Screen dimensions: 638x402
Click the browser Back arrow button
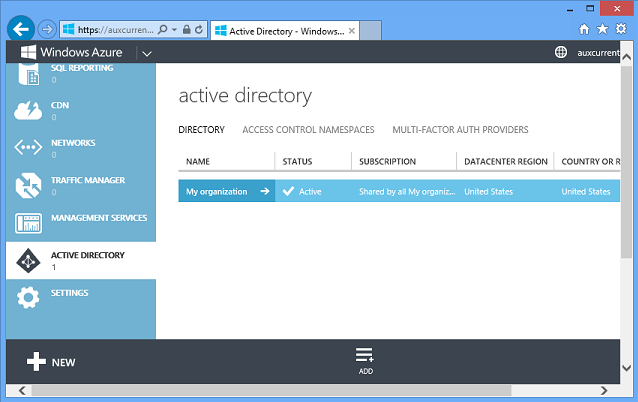pyautogui.click(x=21, y=29)
